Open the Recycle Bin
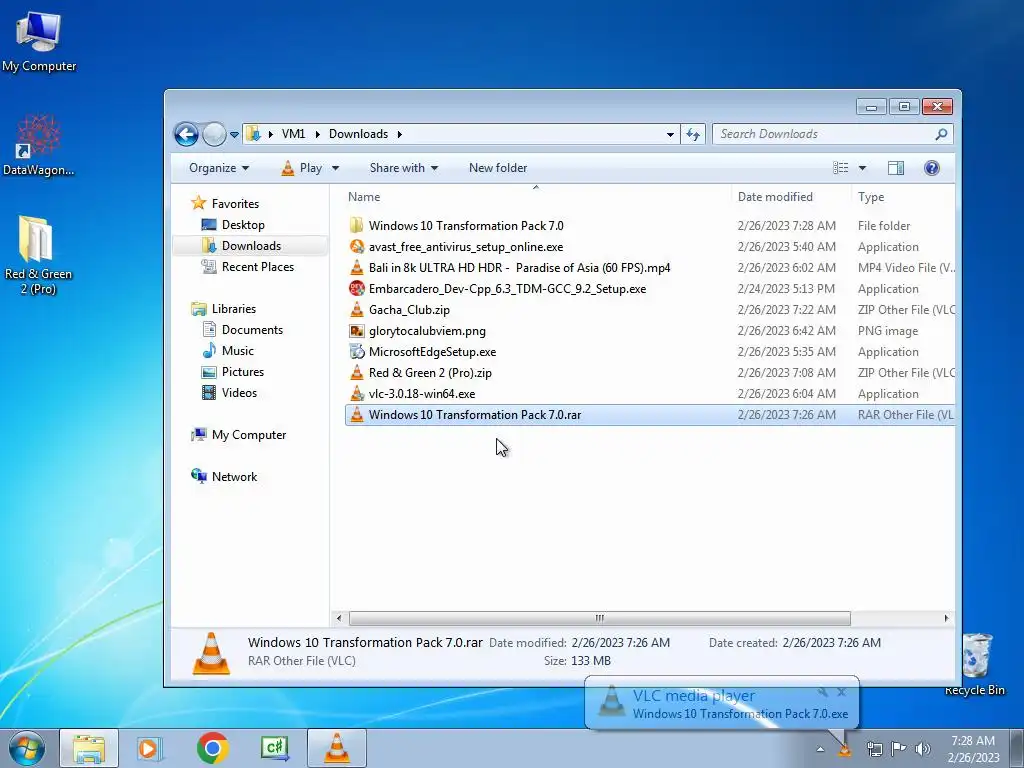This screenshot has height=768, width=1024. [x=976, y=664]
